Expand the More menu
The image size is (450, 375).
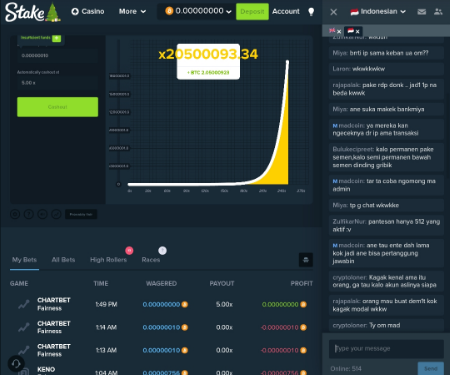click(132, 12)
